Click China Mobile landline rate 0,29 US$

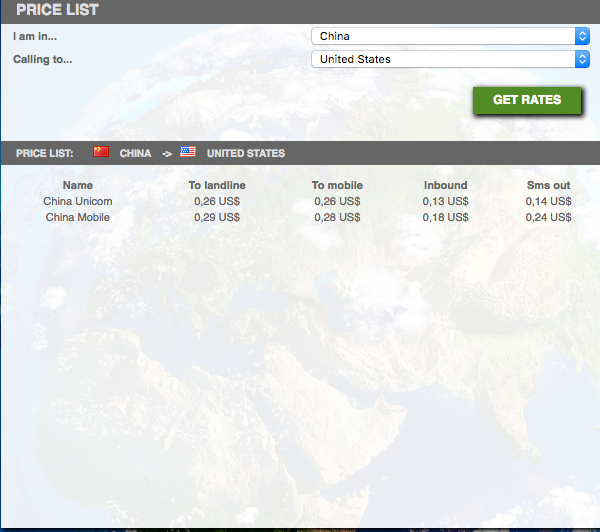click(x=217, y=217)
